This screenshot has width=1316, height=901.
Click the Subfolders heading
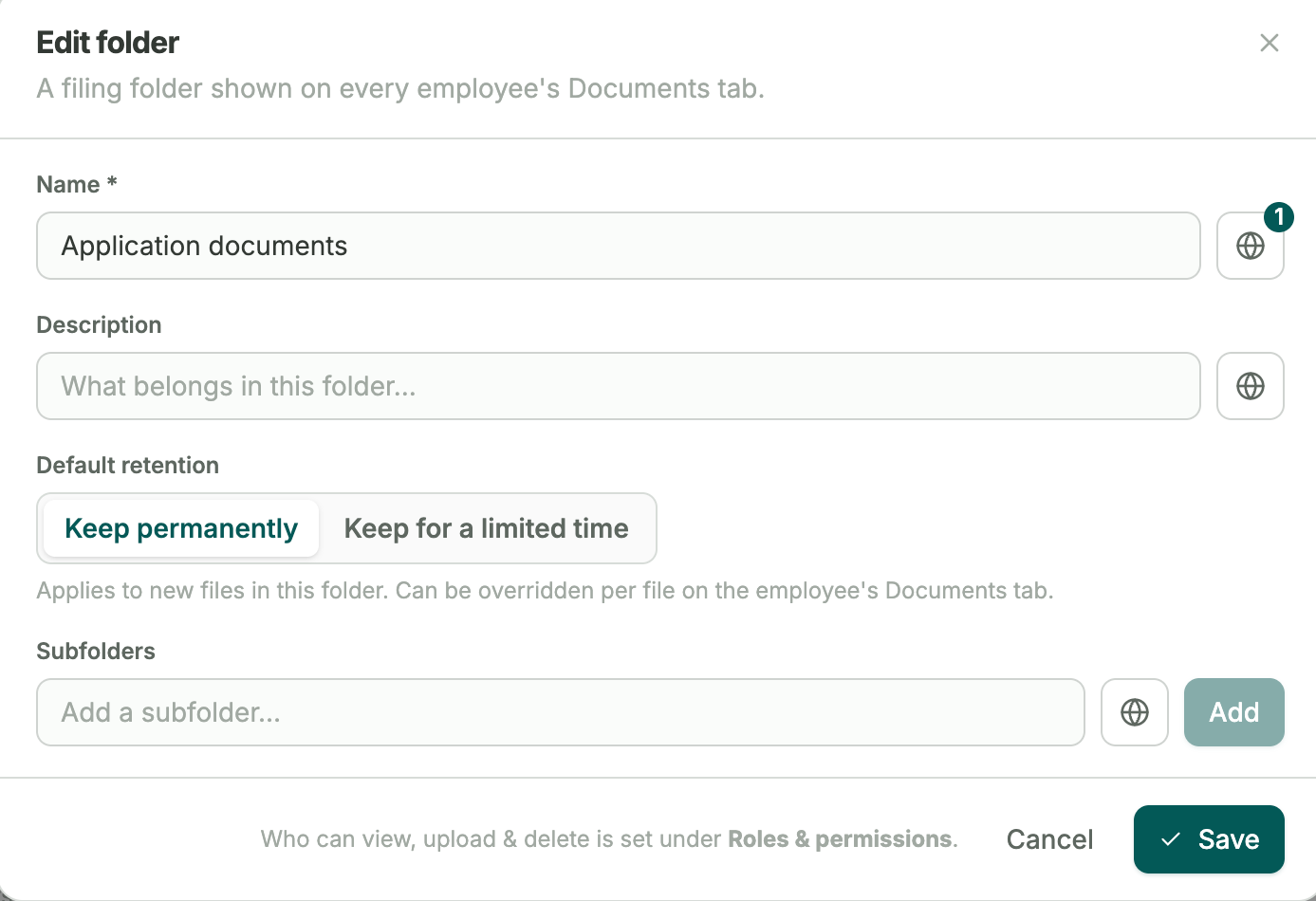click(96, 652)
